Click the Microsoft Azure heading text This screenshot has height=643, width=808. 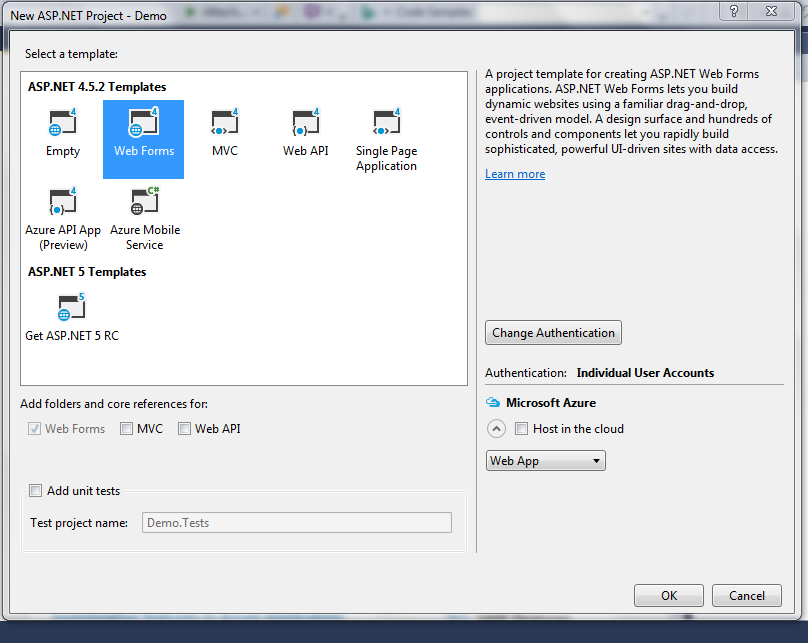coord(551,403)
